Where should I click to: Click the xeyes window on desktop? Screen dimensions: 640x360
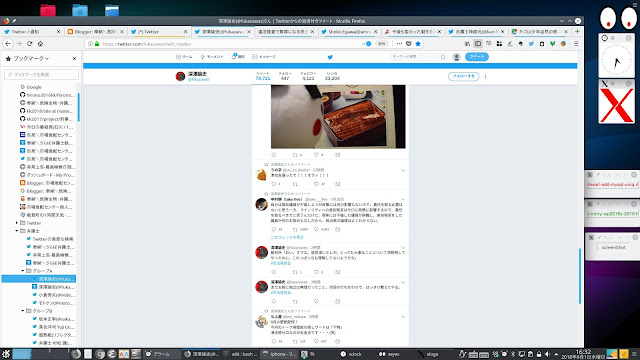coord(618,18)
